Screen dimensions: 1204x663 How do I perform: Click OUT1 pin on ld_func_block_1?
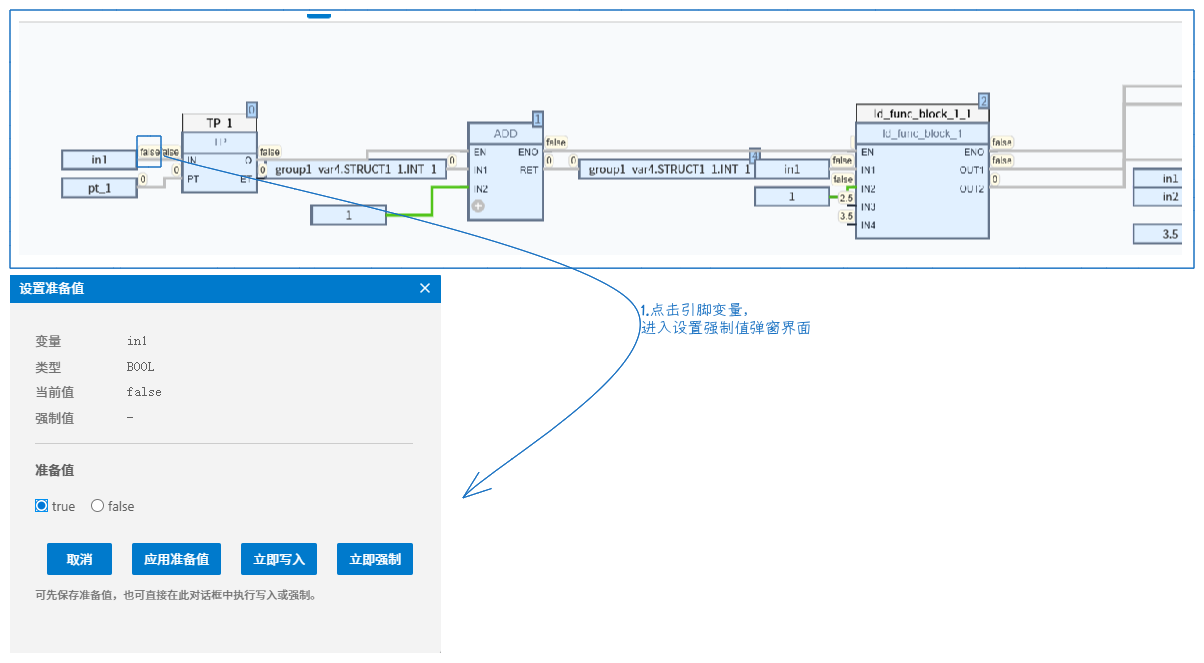972,170
